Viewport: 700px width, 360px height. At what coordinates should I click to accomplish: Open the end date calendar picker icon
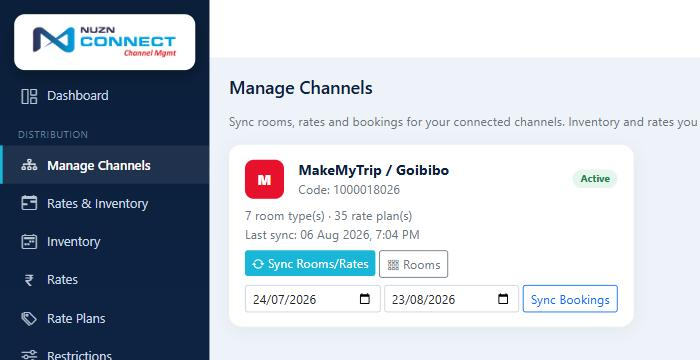click(503, 299)
